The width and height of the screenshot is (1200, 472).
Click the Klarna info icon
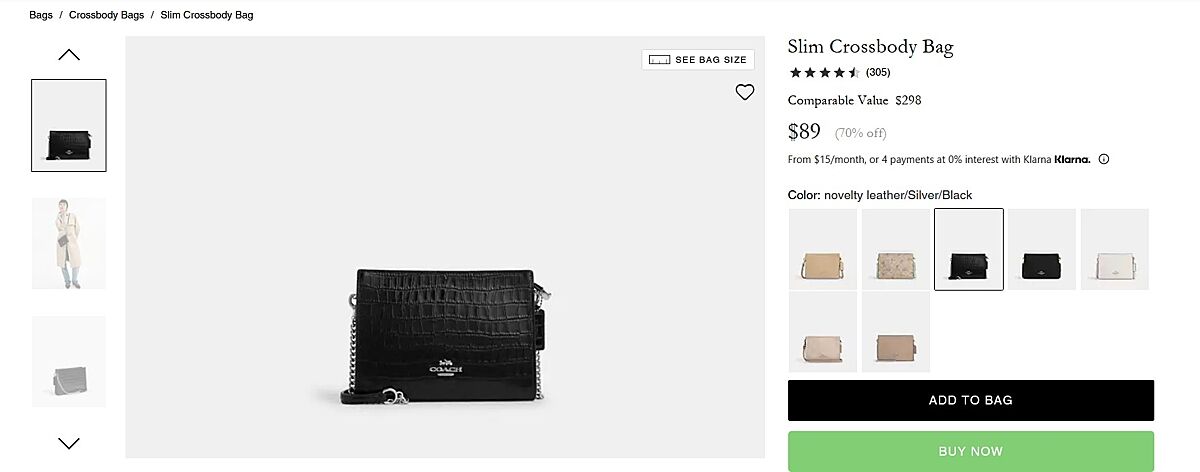click(x=1104, y=159)
